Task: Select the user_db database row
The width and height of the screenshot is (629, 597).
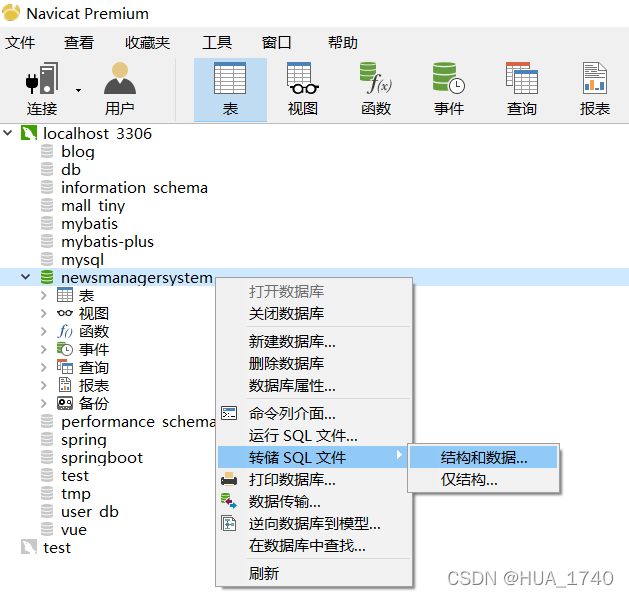Action: click(x=90, y=512)
